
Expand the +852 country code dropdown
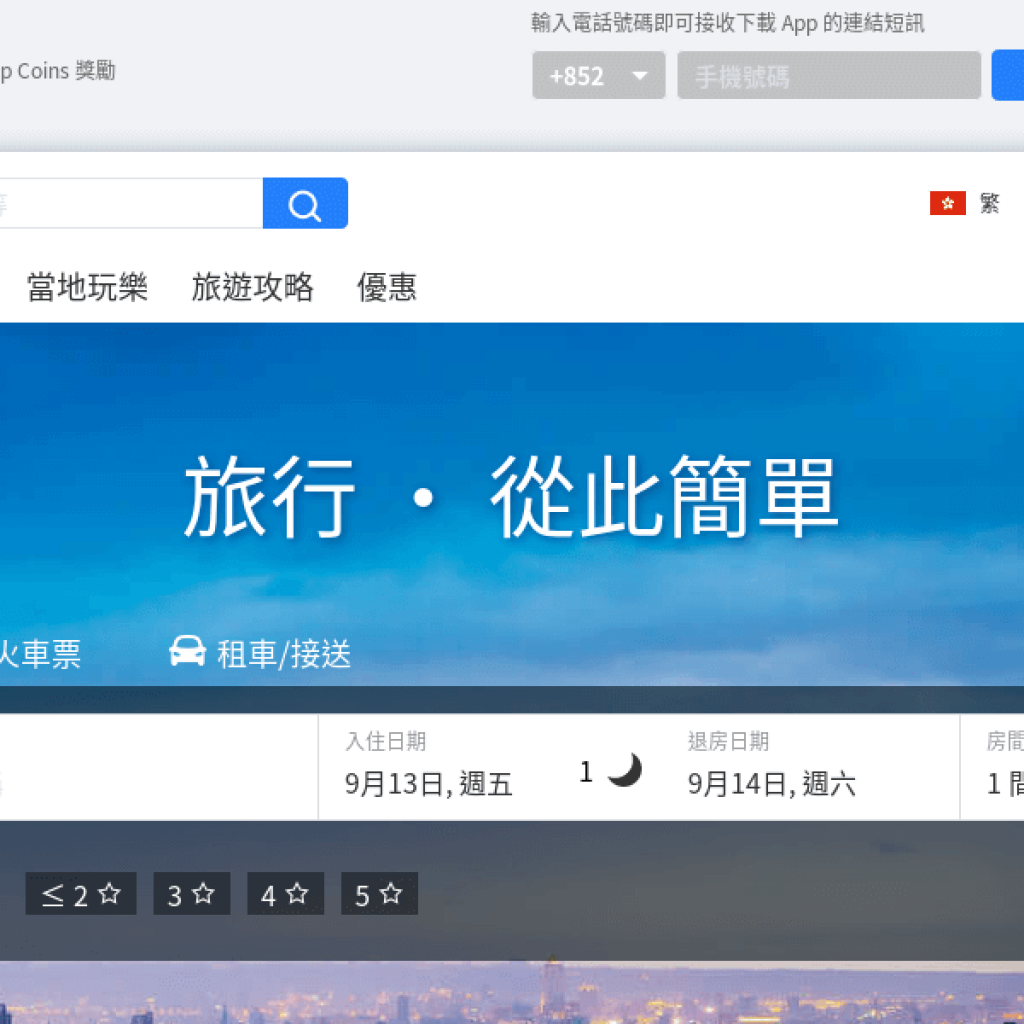pyautogui.click(x=598, y=76)
